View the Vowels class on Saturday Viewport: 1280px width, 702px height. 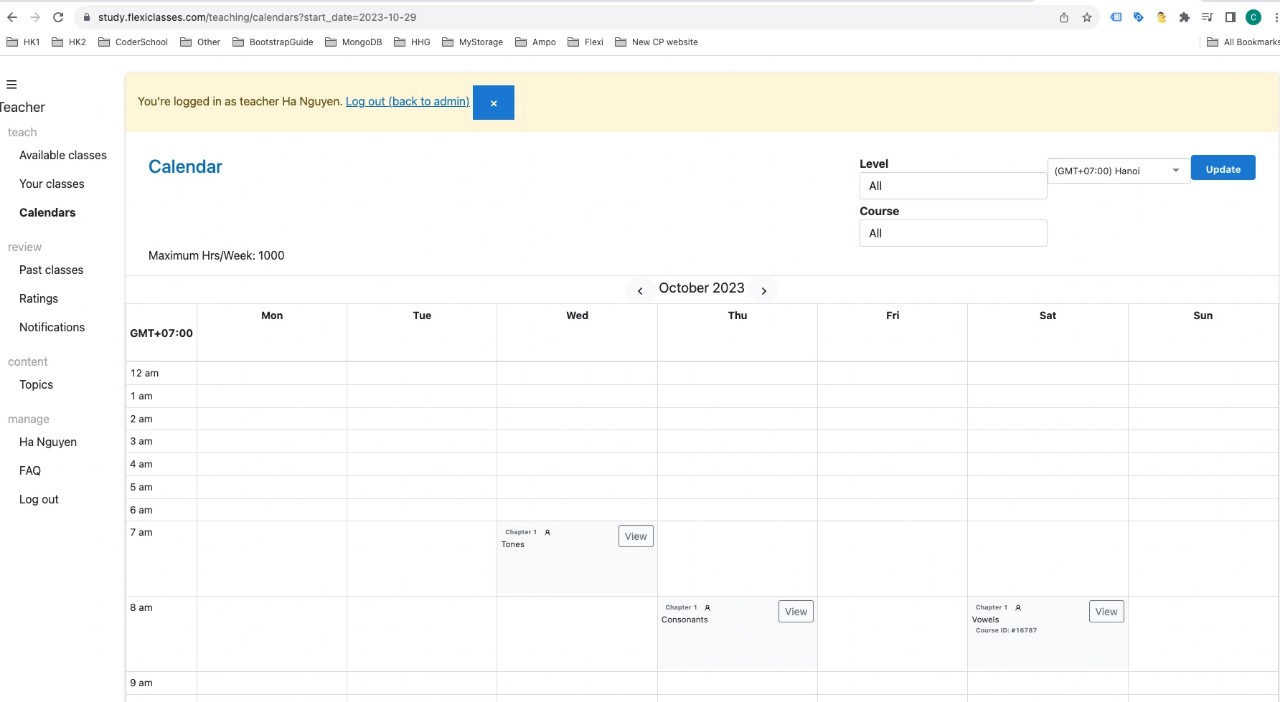1105,612
